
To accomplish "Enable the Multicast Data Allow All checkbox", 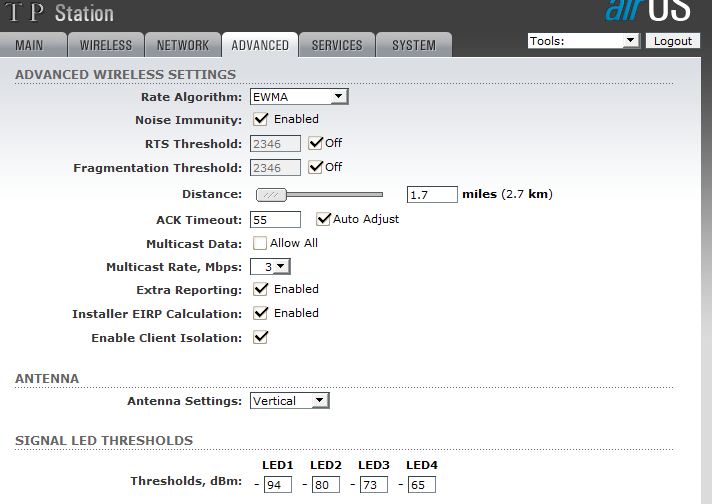I will [x=260, y=243].
